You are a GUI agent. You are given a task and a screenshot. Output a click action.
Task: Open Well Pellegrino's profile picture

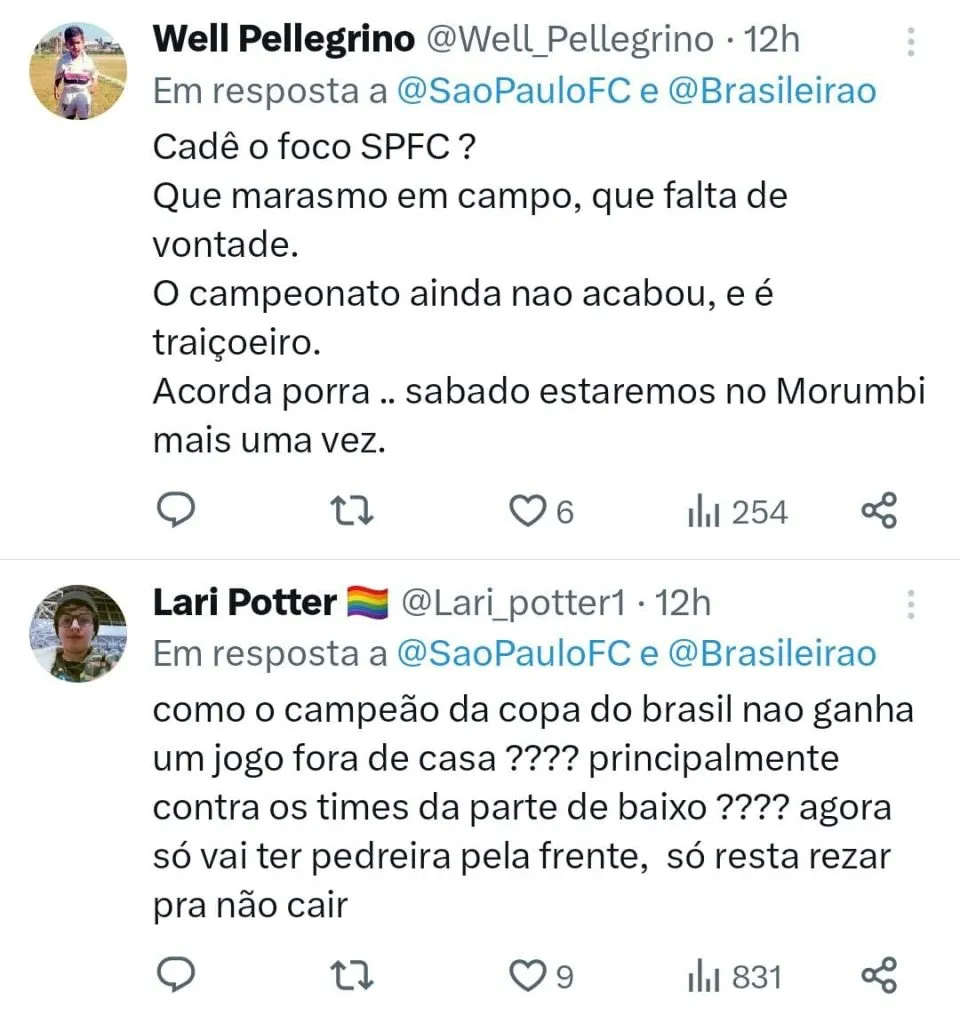(77, 70)
